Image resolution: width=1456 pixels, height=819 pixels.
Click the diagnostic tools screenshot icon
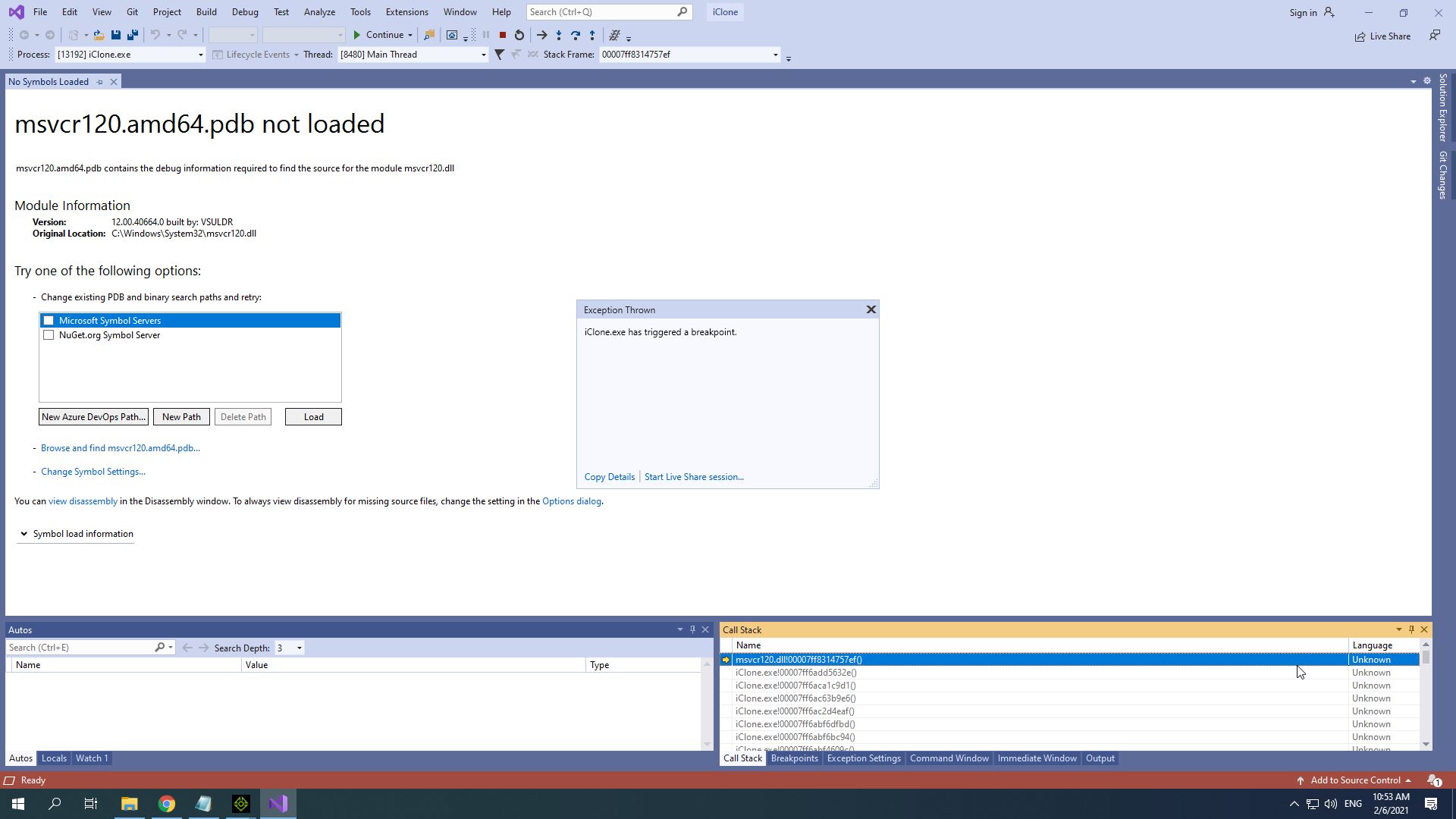452,35
